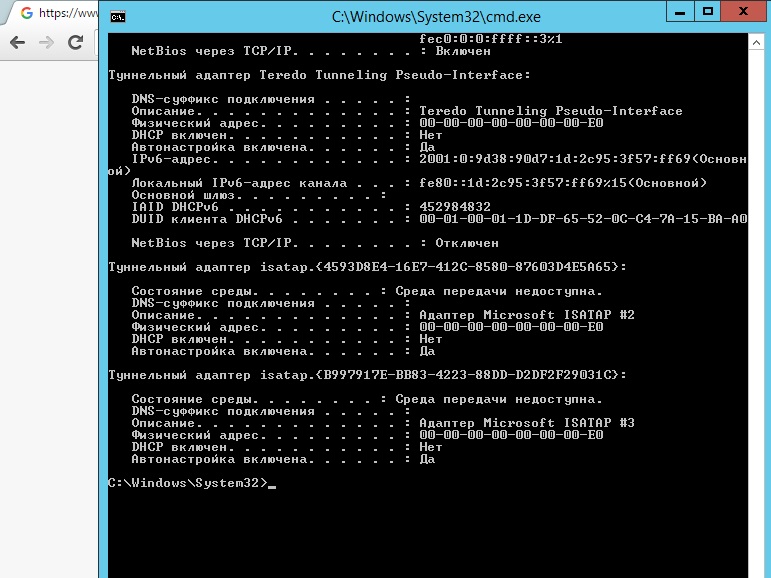Click the IAID DHCPv6 value 452984832
Viewport: 771px width, 578px height.
(x=455, y=207)
